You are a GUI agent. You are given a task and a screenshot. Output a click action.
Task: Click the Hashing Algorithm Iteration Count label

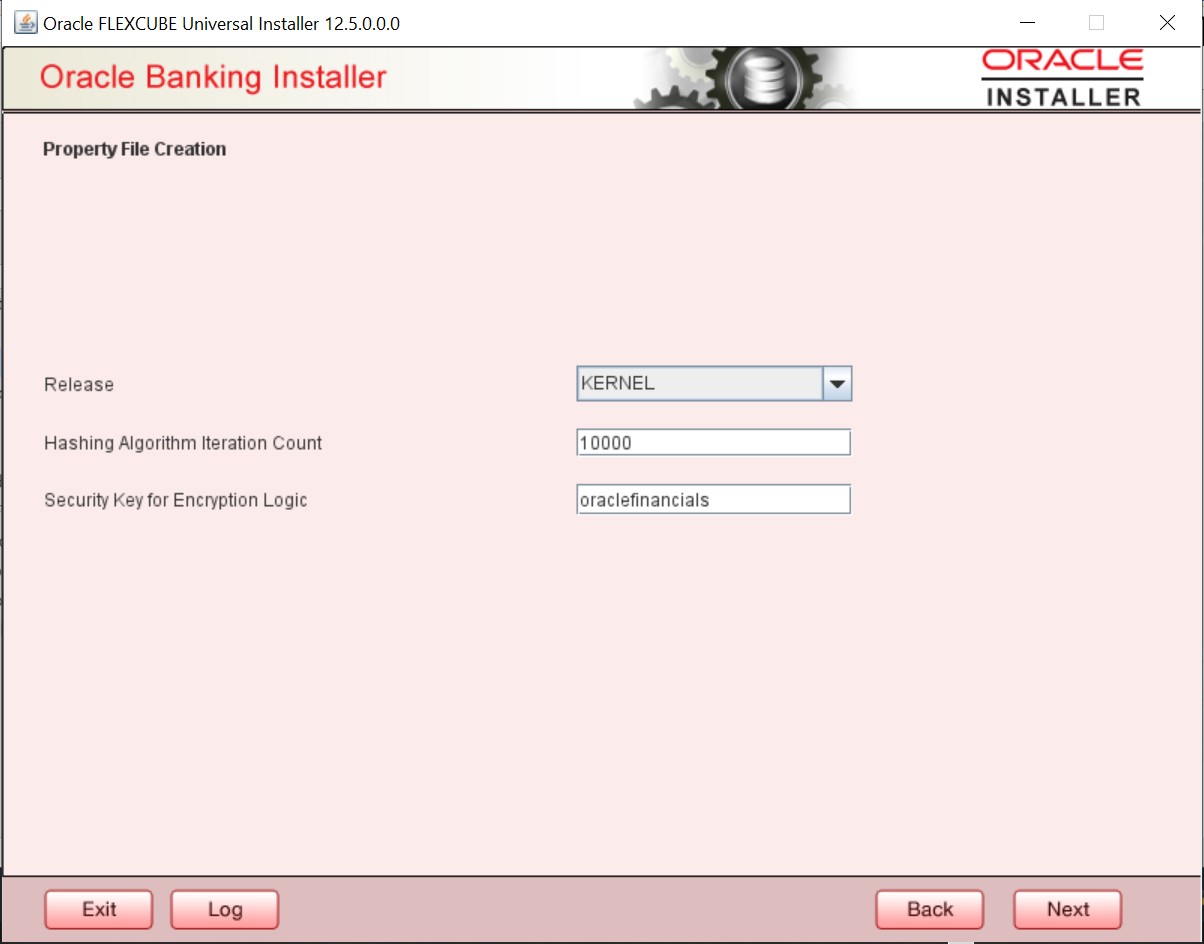pyautogui.click(x=183, y=442)
